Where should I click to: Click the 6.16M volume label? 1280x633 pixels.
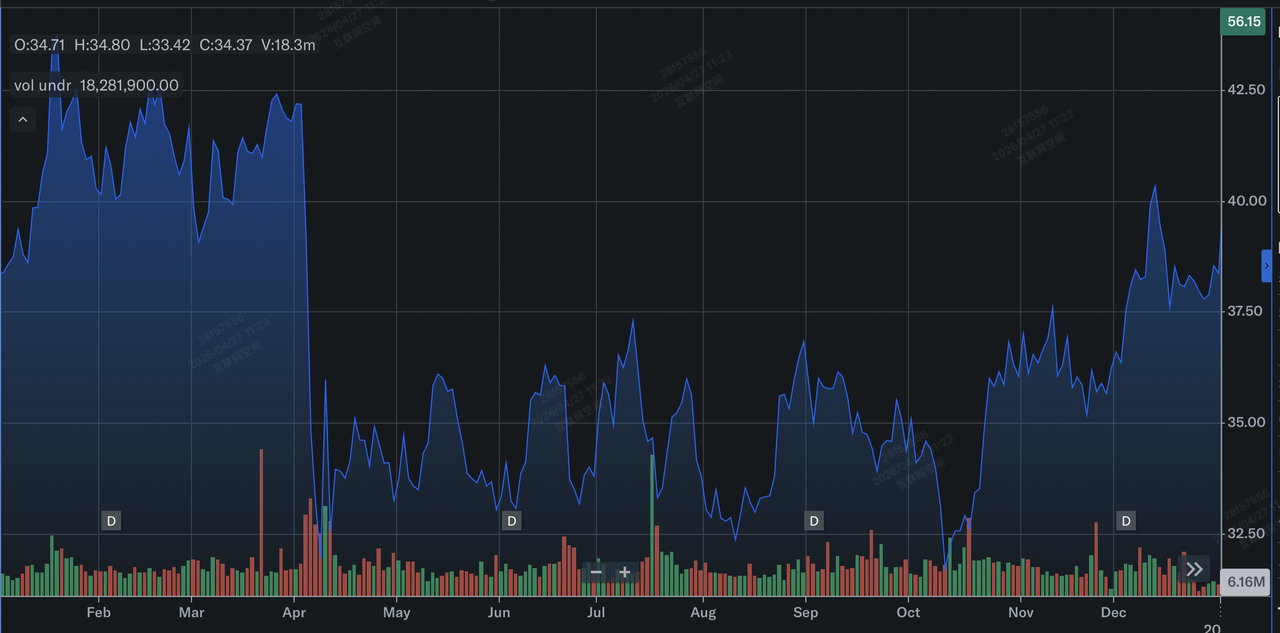[1246, 582]
